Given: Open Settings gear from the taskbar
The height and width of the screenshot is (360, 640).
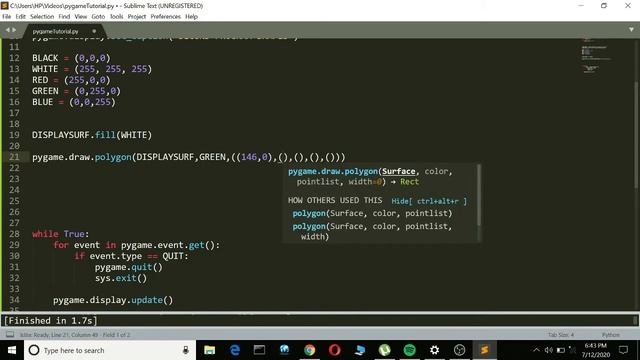Looking at the screenshot, I should tap(435, 350).
